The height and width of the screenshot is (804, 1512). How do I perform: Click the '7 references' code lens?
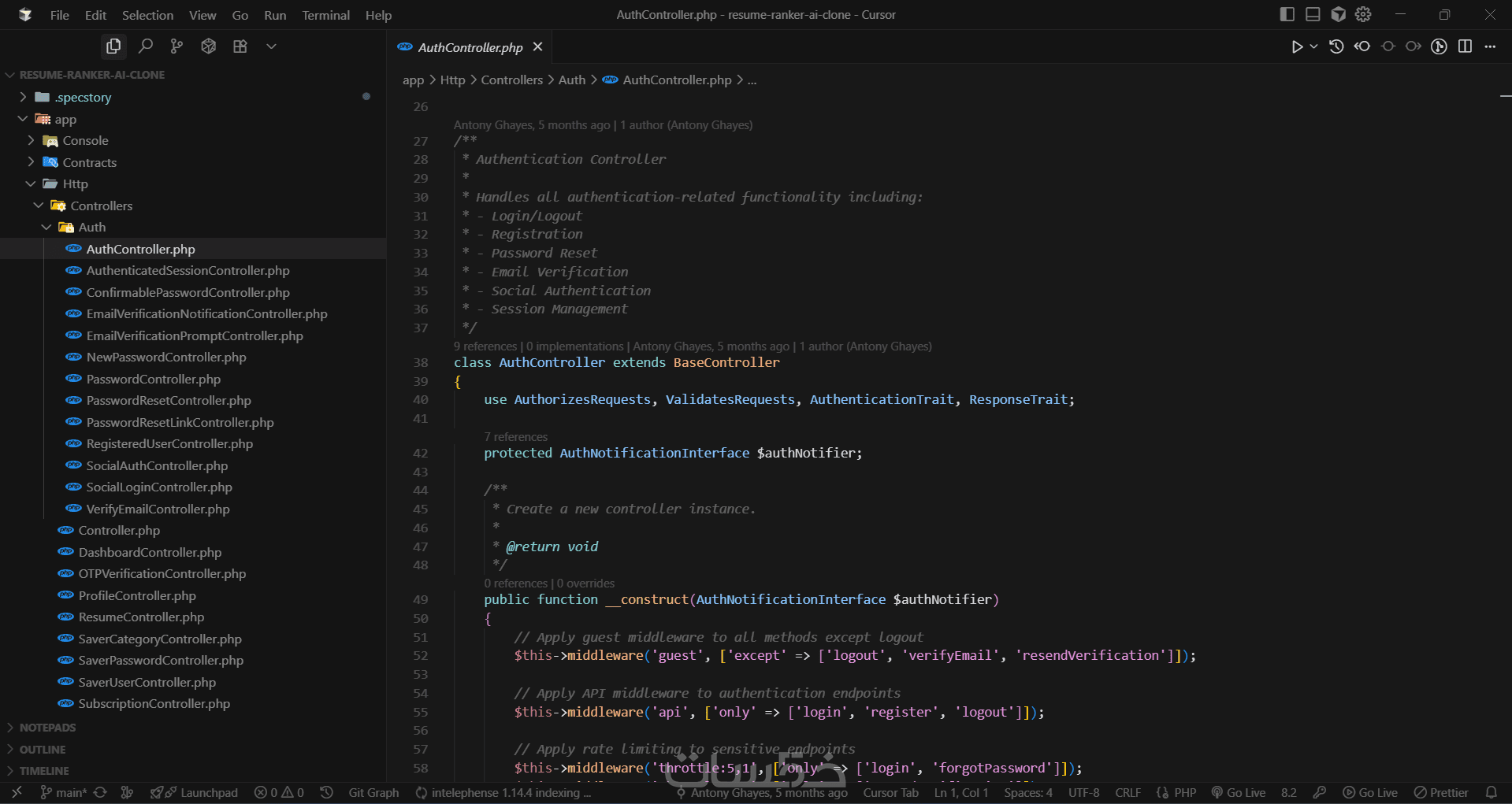click(516, 437)
